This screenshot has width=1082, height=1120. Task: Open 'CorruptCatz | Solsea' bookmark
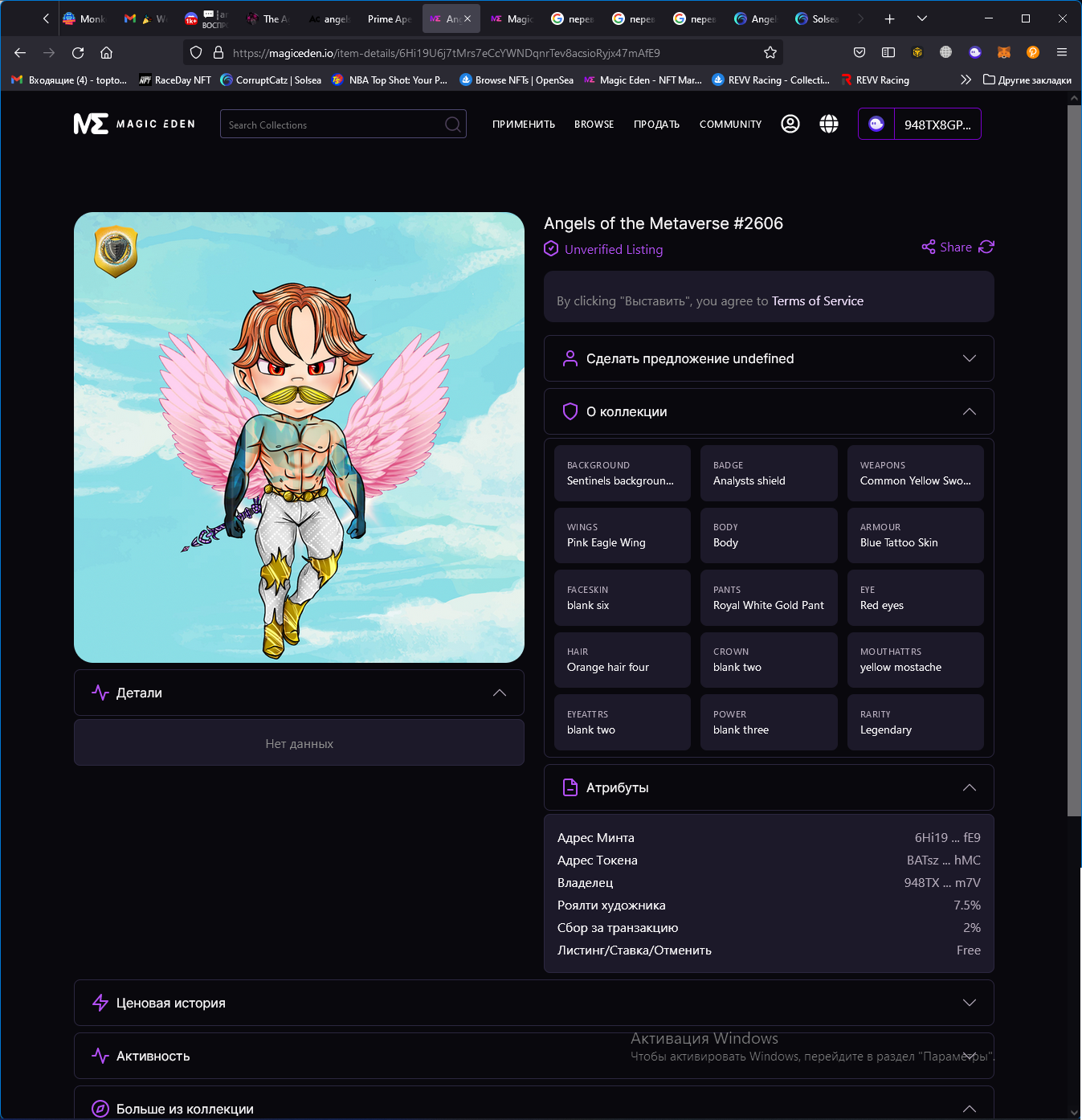(272, 80)
